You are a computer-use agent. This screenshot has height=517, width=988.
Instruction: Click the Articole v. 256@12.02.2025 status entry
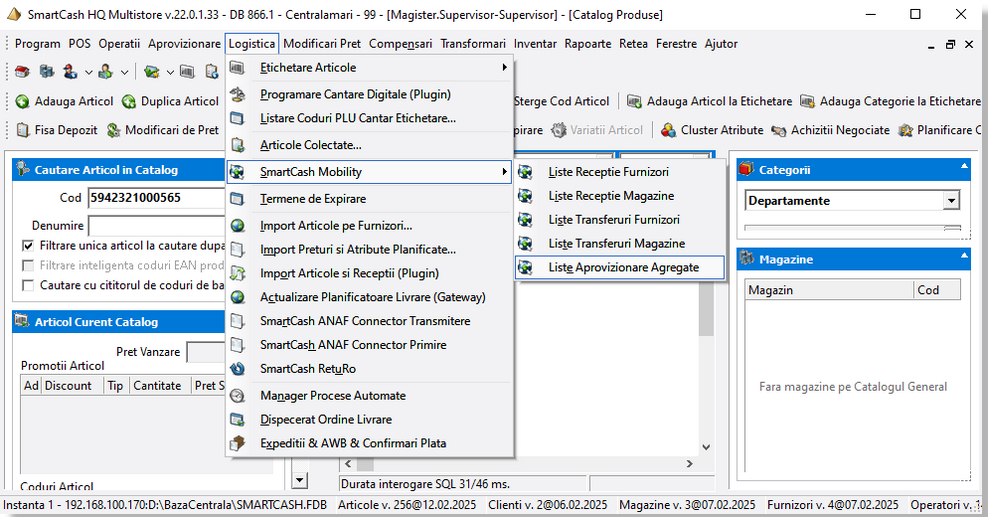coord(407,505)
